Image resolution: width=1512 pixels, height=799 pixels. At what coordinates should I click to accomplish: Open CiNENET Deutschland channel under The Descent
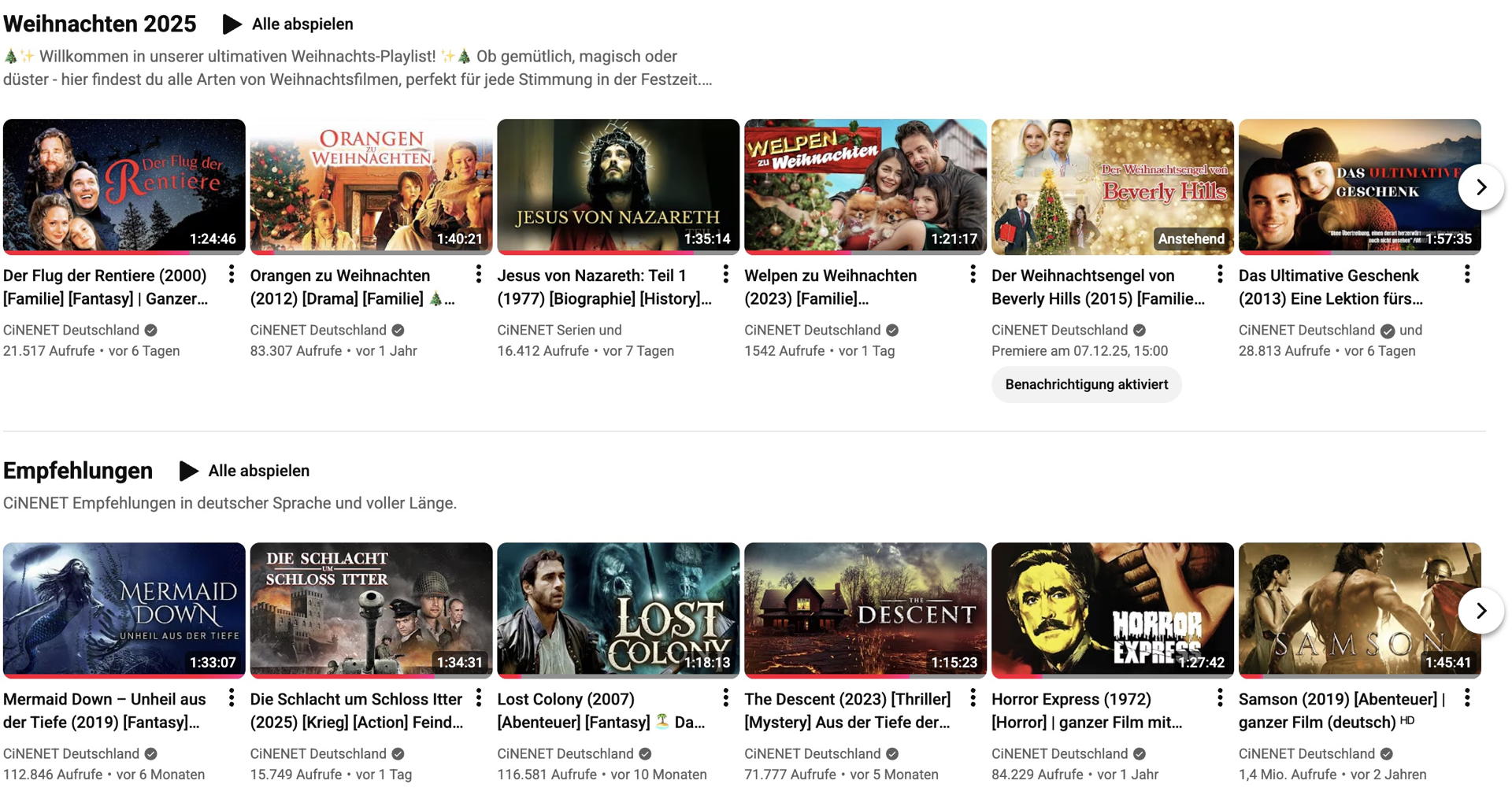pos(812,753)
